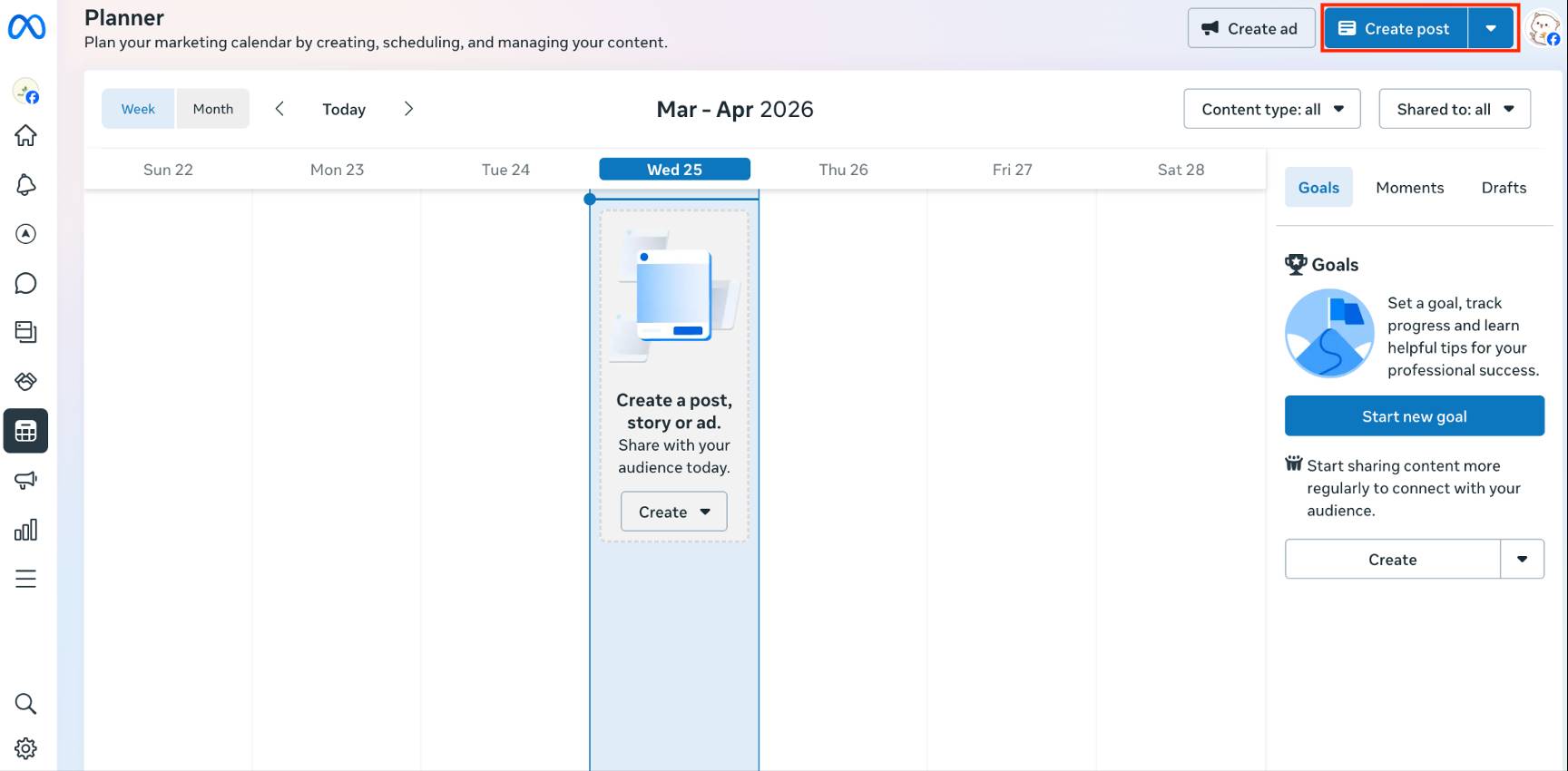The image size is (1568, 771).
Task: Select the page profile avatar in sidebar
Action: (x=26, y=91)
